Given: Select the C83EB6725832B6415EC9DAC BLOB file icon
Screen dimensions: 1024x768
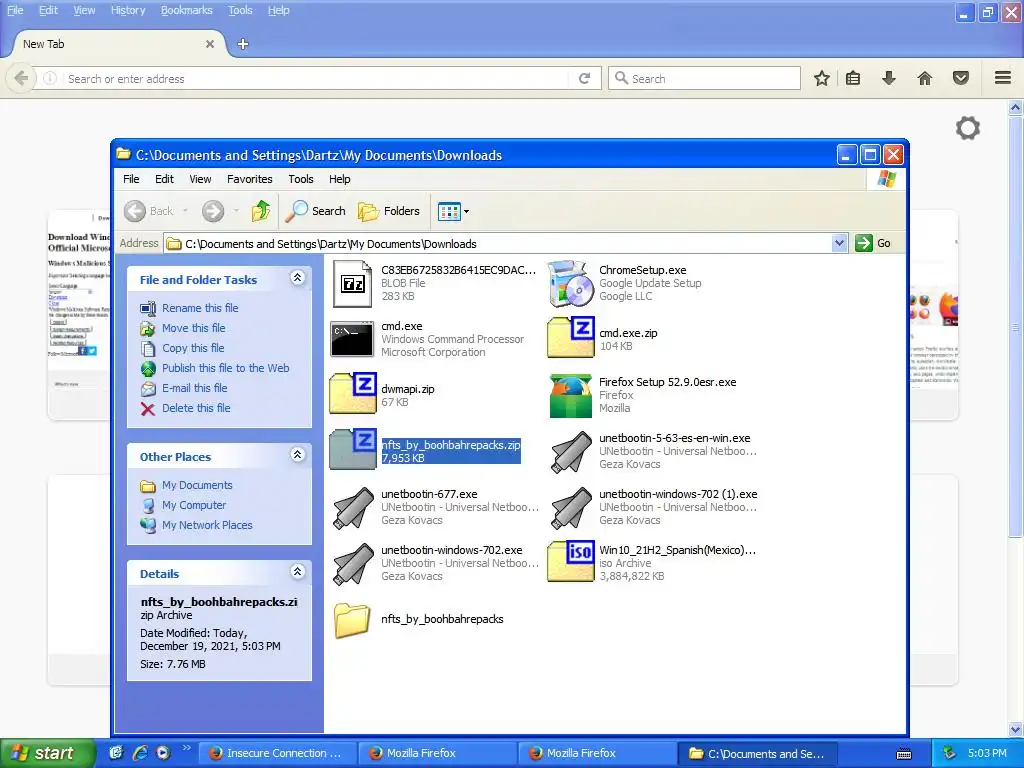Looking at the screenshot, I should [x=353, y=283].
